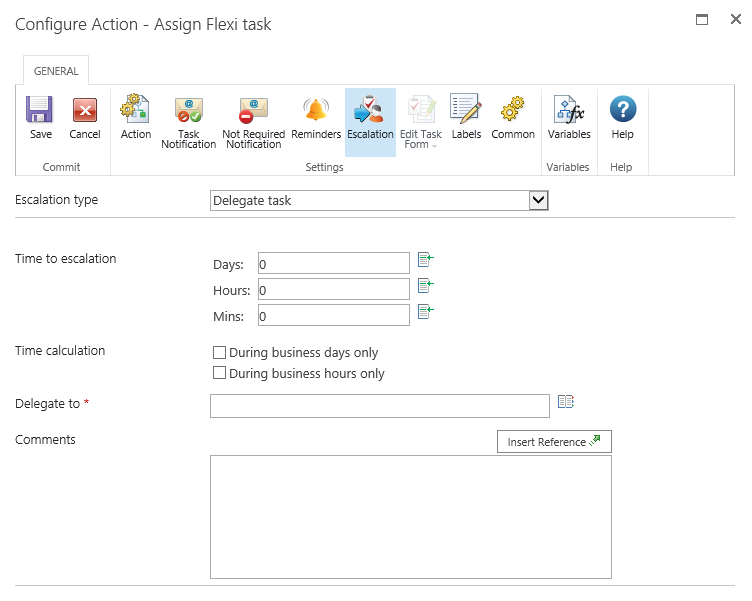
Task: Switch to the GENERAL ribbon tab
Action: click(57, 72)
